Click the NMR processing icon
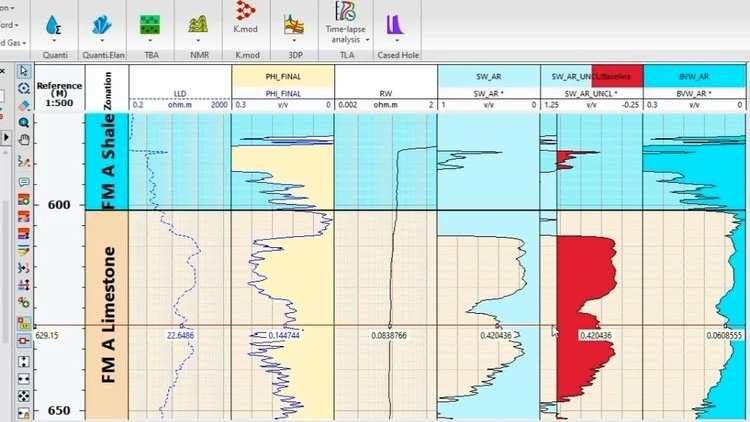 pos(197,22)
